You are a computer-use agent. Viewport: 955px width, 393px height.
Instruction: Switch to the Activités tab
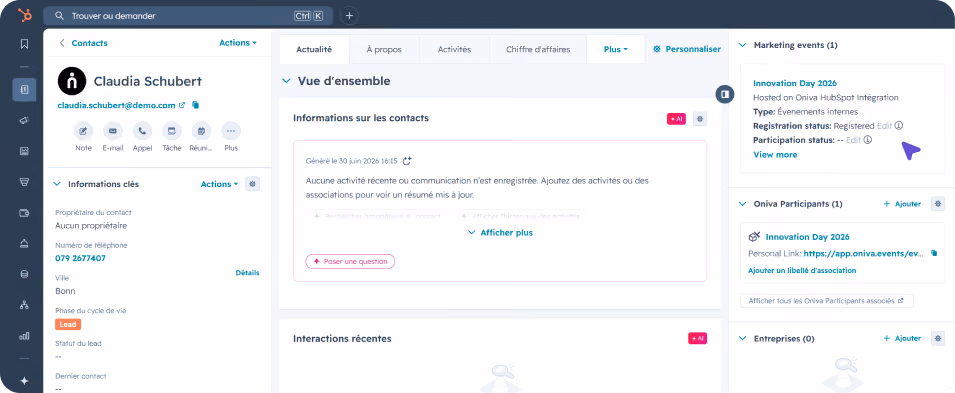coord(454,49)
